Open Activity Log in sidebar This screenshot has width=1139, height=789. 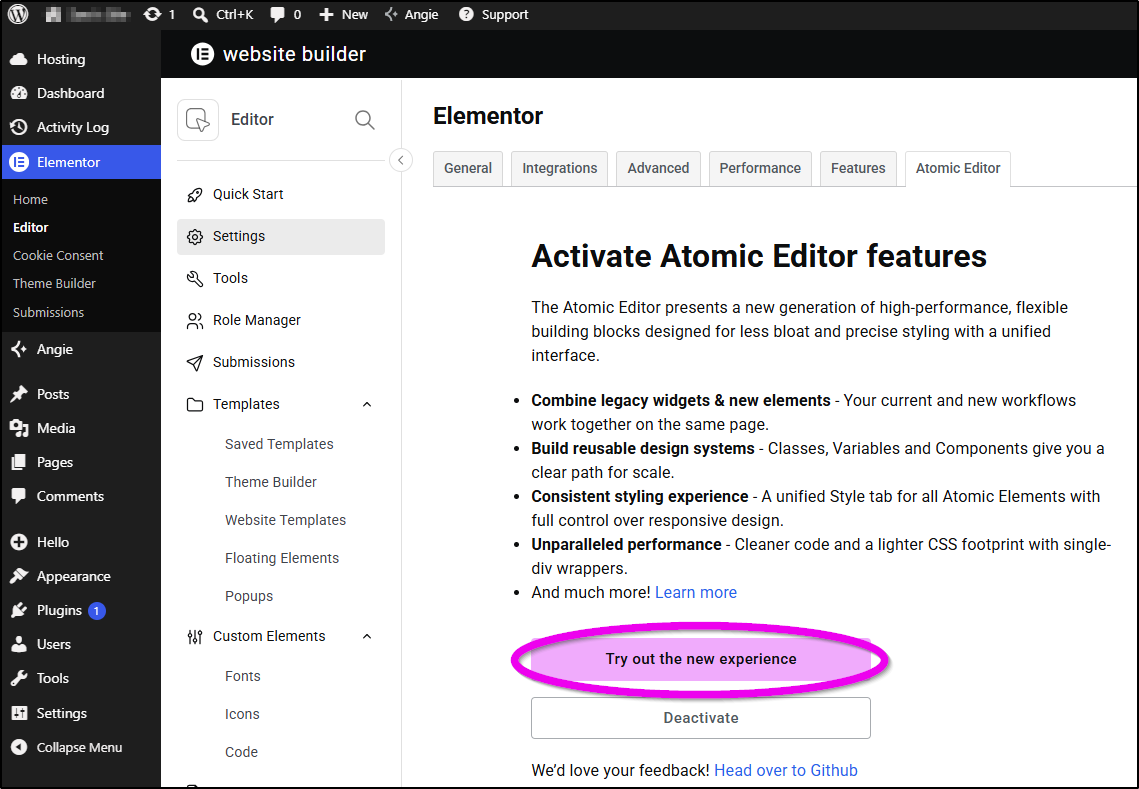coord(81,127)
